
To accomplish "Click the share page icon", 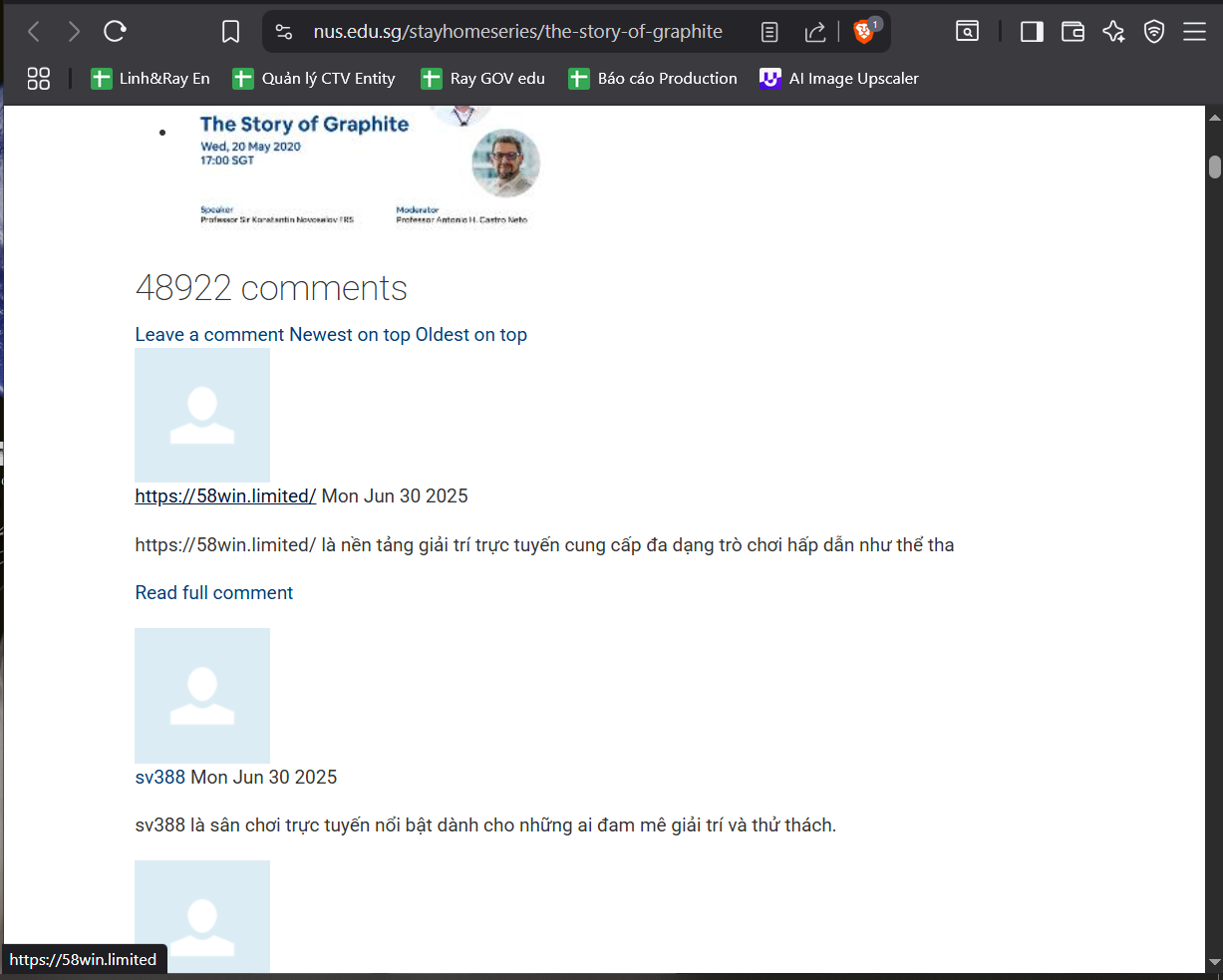I will point(815,32).
